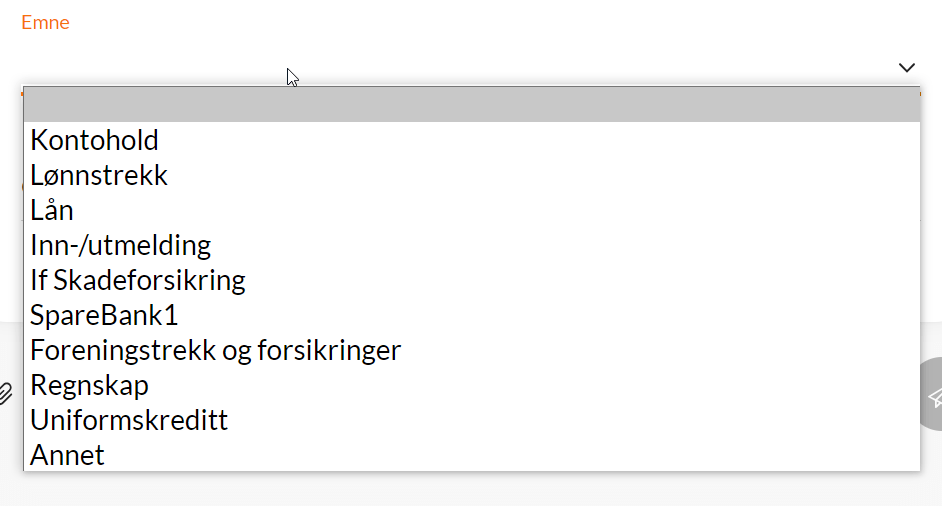Click the downward arrow beside Emne
The height and width of the screenshot is (506, 942).
(x=906, y=68)
